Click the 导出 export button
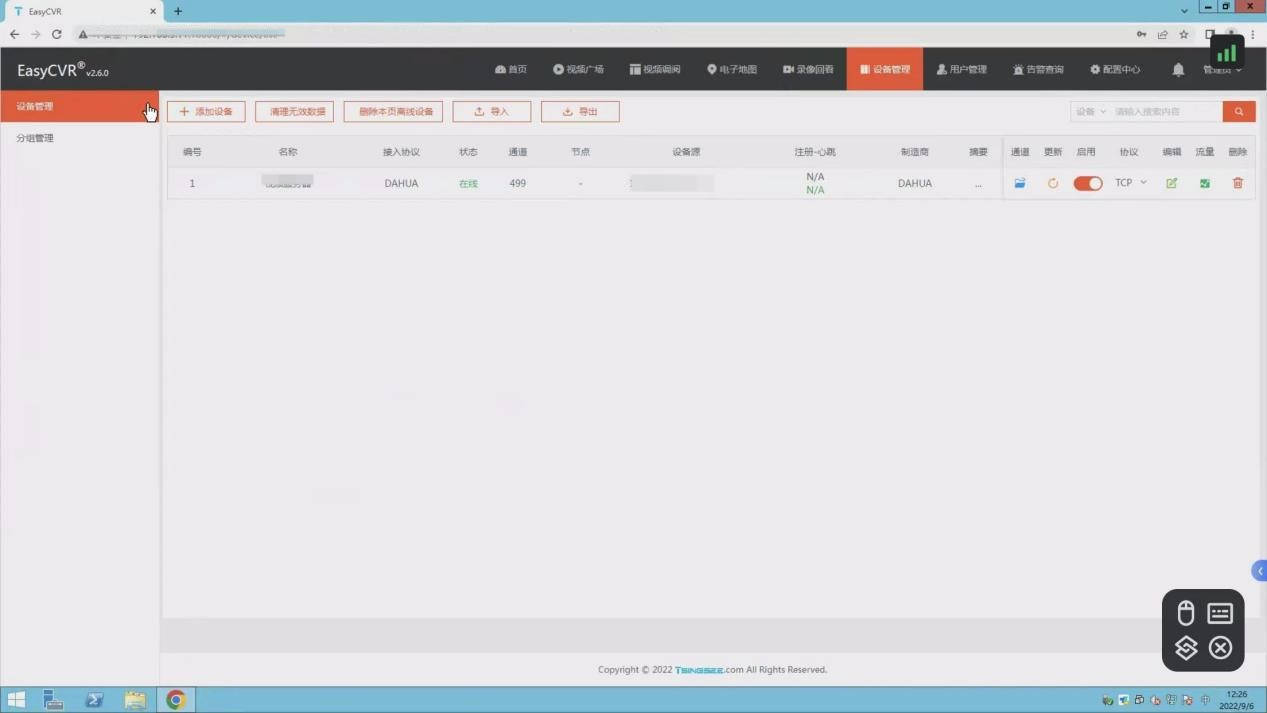The width and height of the screenshot is (1267, 713). pyautogui.click(x=580, y=111)
